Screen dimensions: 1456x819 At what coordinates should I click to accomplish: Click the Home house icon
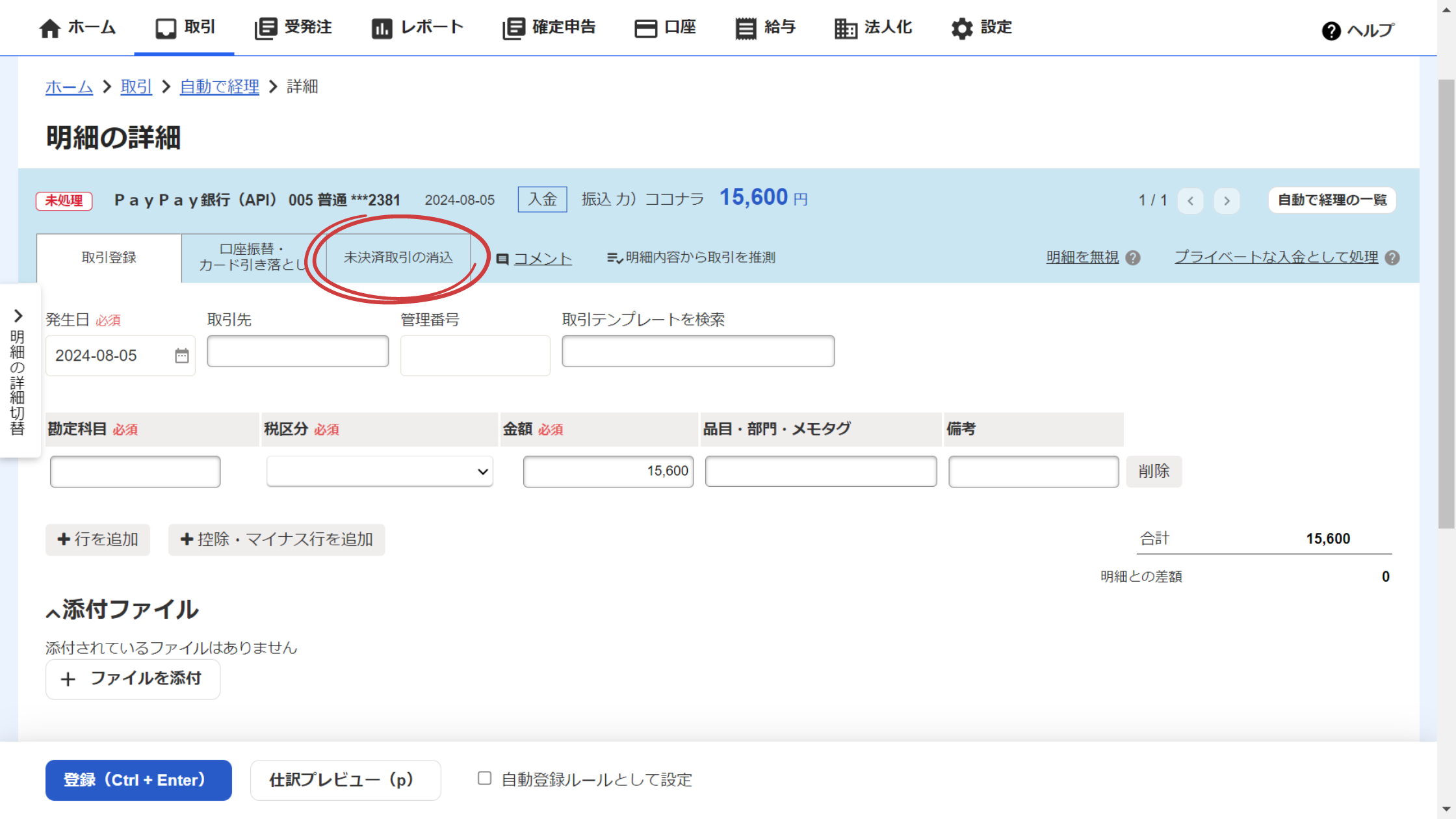[49, 29]
